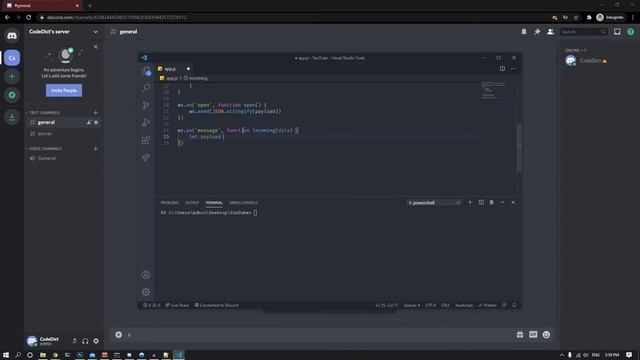Open VS Code Manage gear icon
The height and width of the screenshot is (360, 640).
(x=146, y=292)
